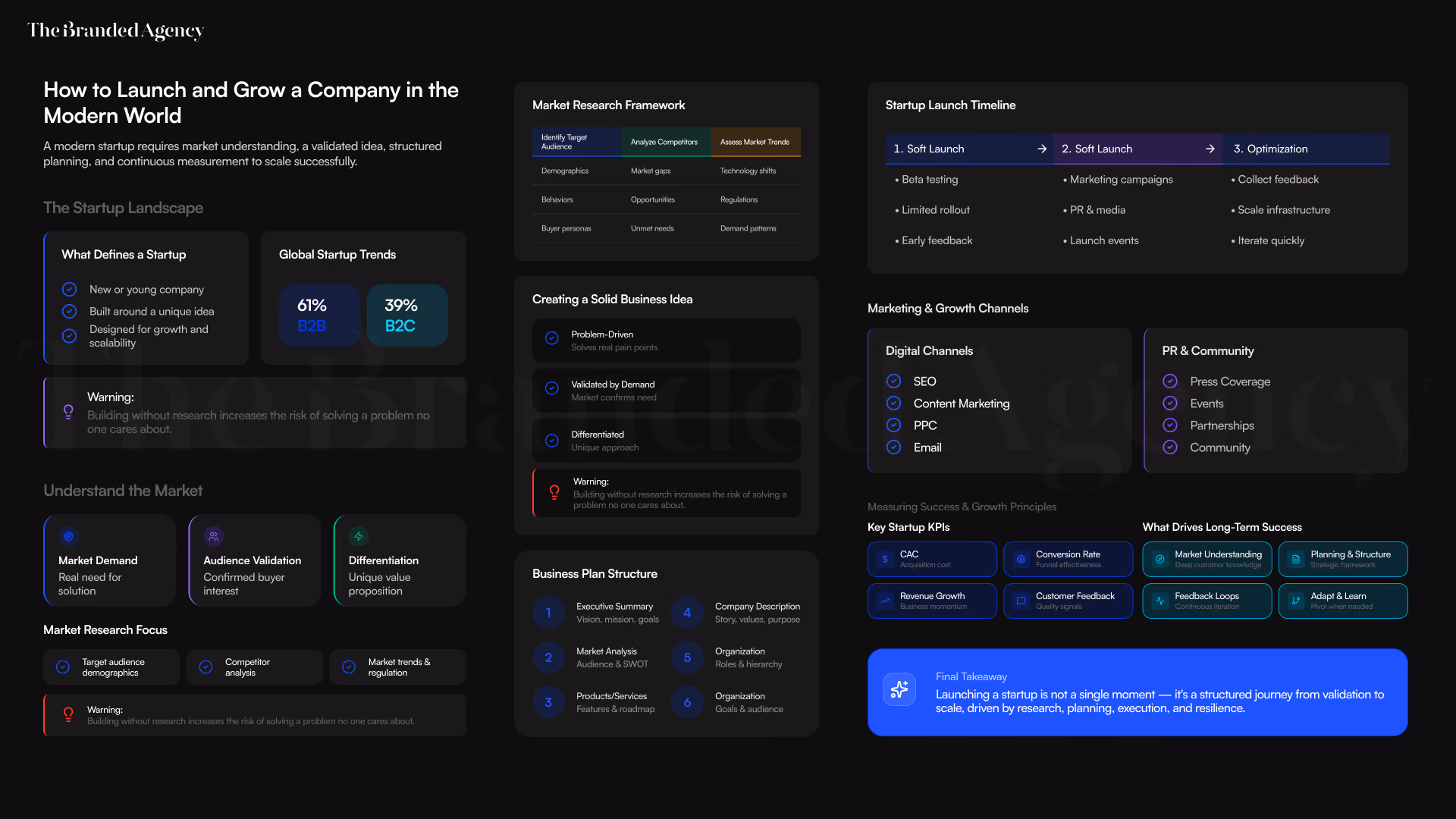Click the Assess Market Trends column header
This screenshot has width=1456, height=819.
(x=756, y=142)
